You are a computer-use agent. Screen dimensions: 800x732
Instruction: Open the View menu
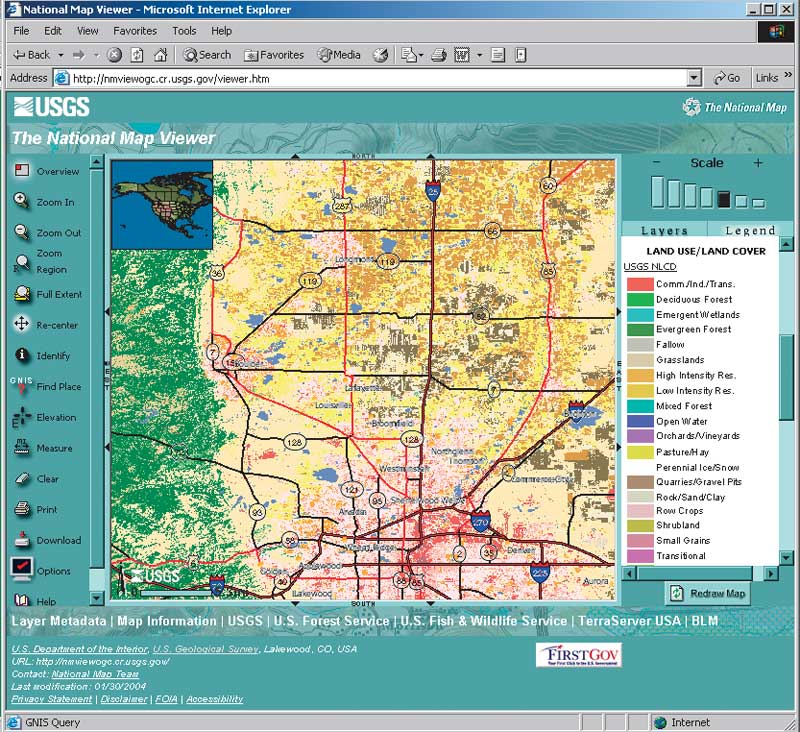point(88,31)
